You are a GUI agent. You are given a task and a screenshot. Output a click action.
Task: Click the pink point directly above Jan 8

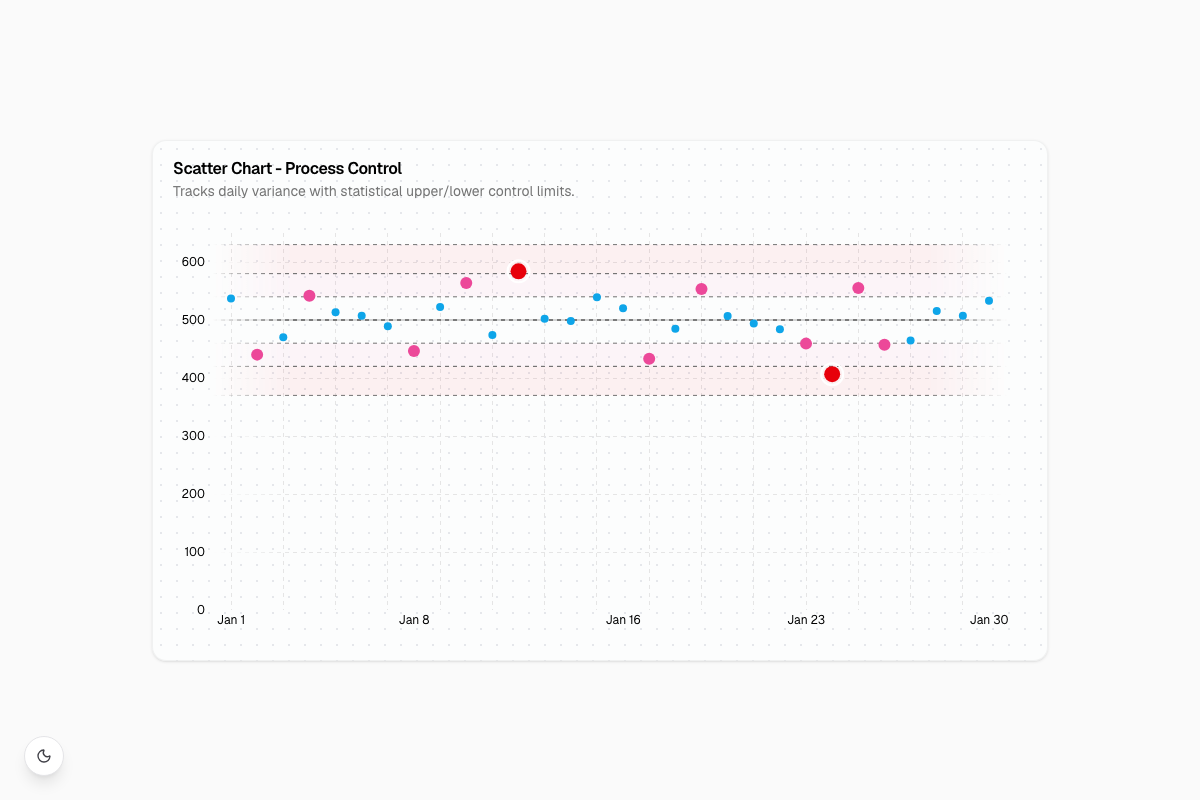pyautogui.click(x=414, y=351)
